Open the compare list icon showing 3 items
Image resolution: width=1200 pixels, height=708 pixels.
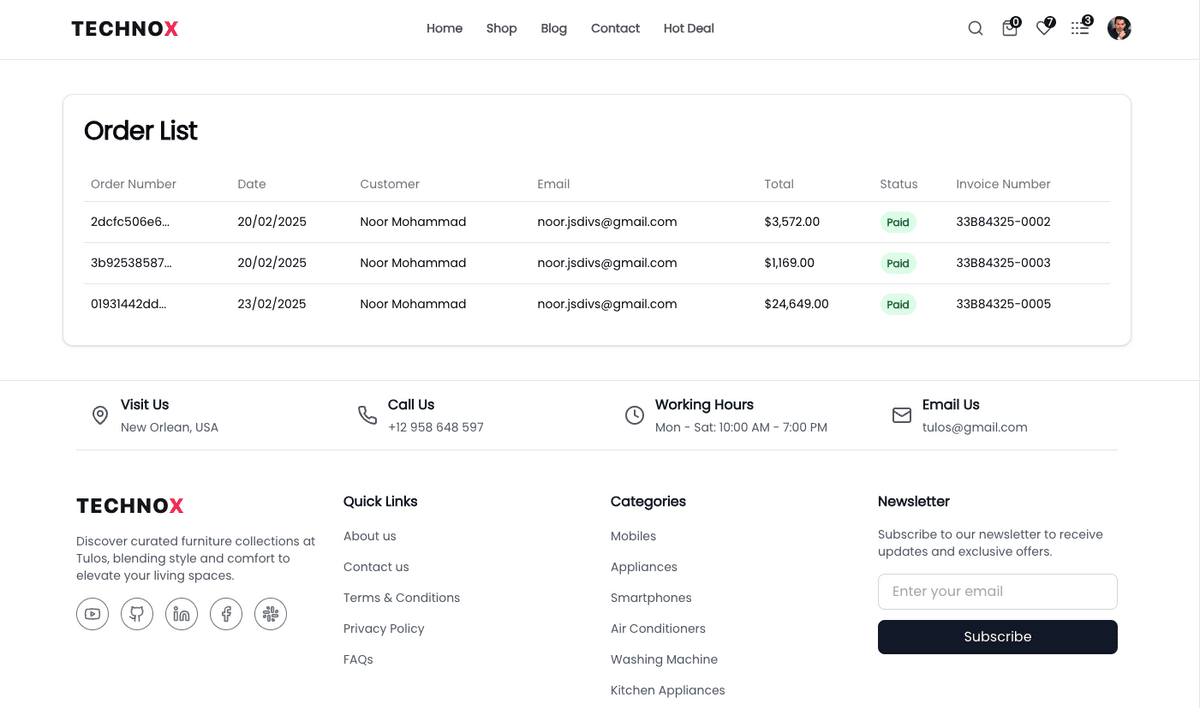point(1079,28)
